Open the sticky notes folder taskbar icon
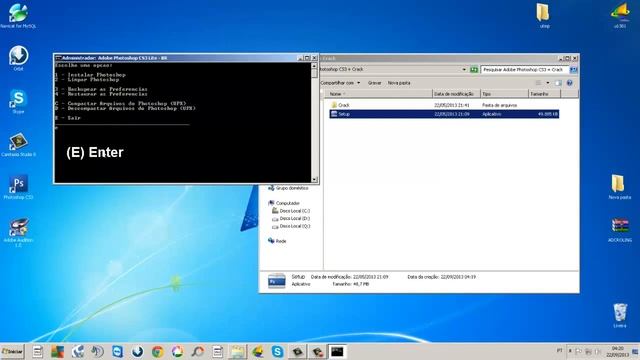640x360 pixels. [237, 351]
